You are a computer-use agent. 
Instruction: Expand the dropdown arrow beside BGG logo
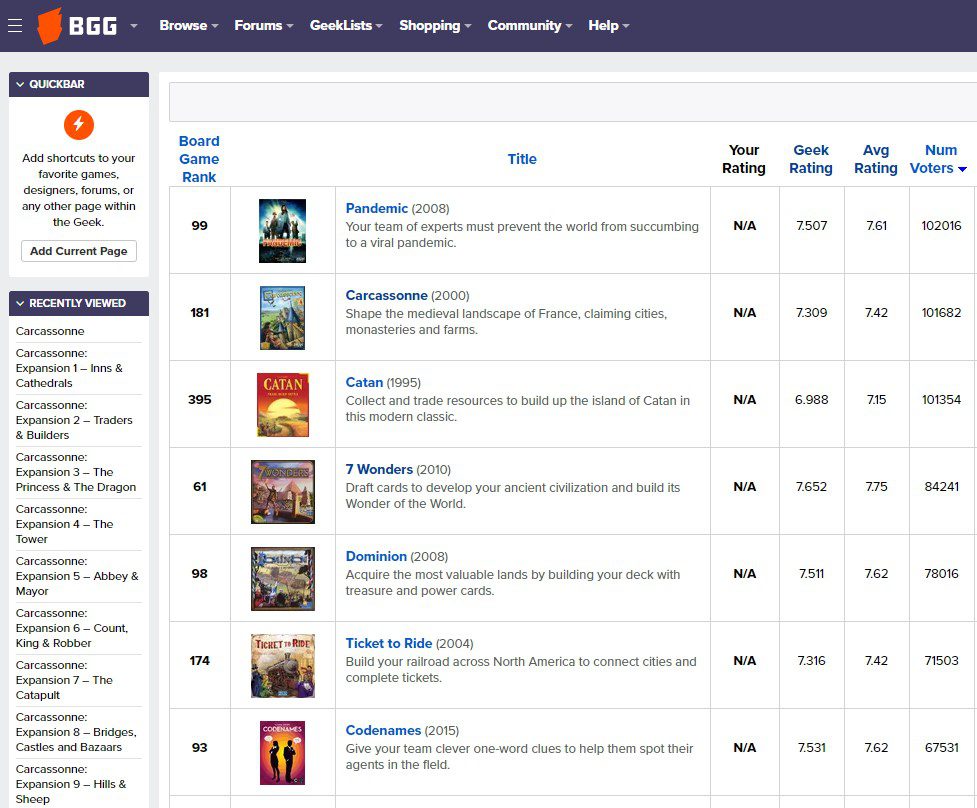tap(133, 26)
